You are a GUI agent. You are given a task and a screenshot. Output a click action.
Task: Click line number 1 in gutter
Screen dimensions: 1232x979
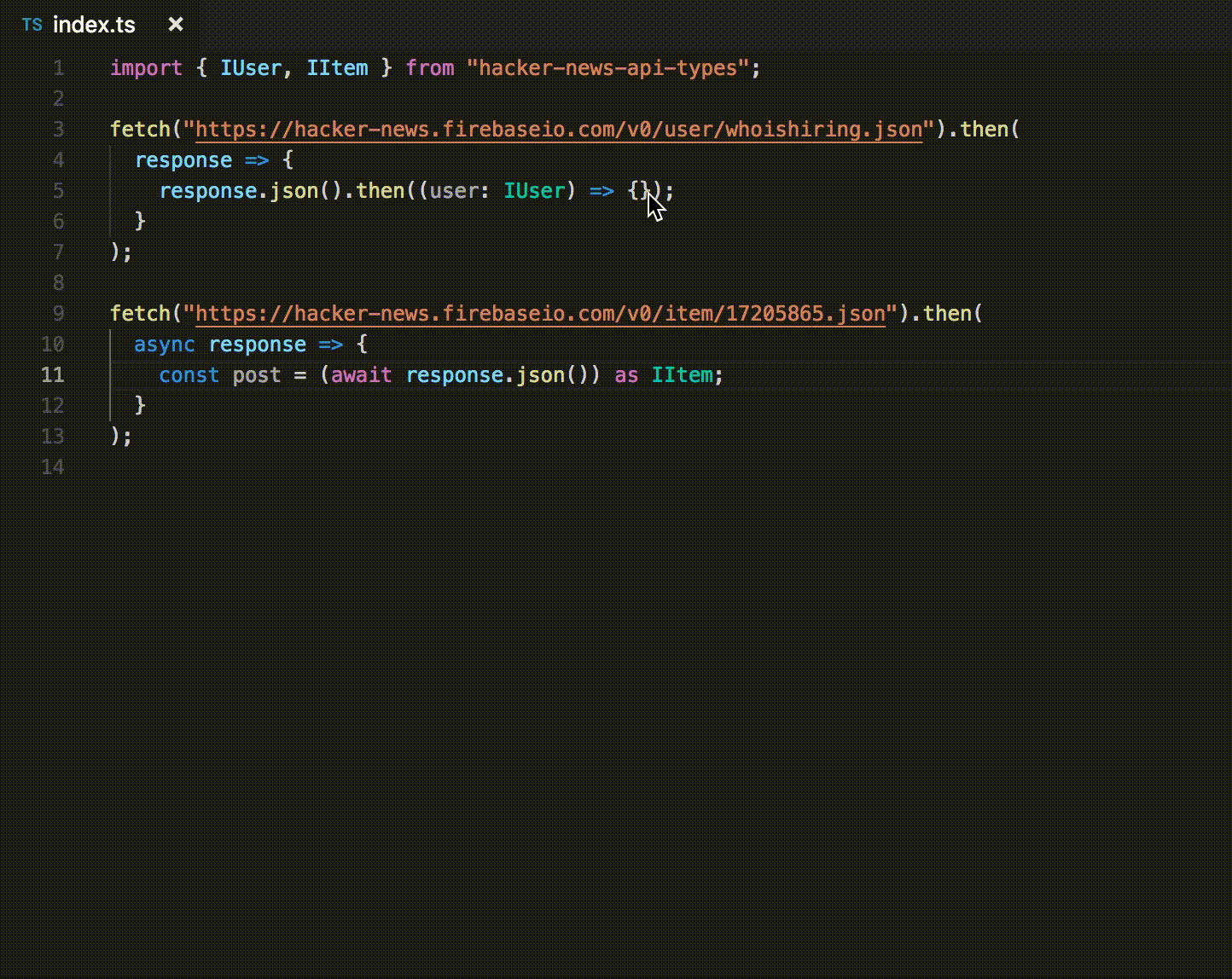58,68
